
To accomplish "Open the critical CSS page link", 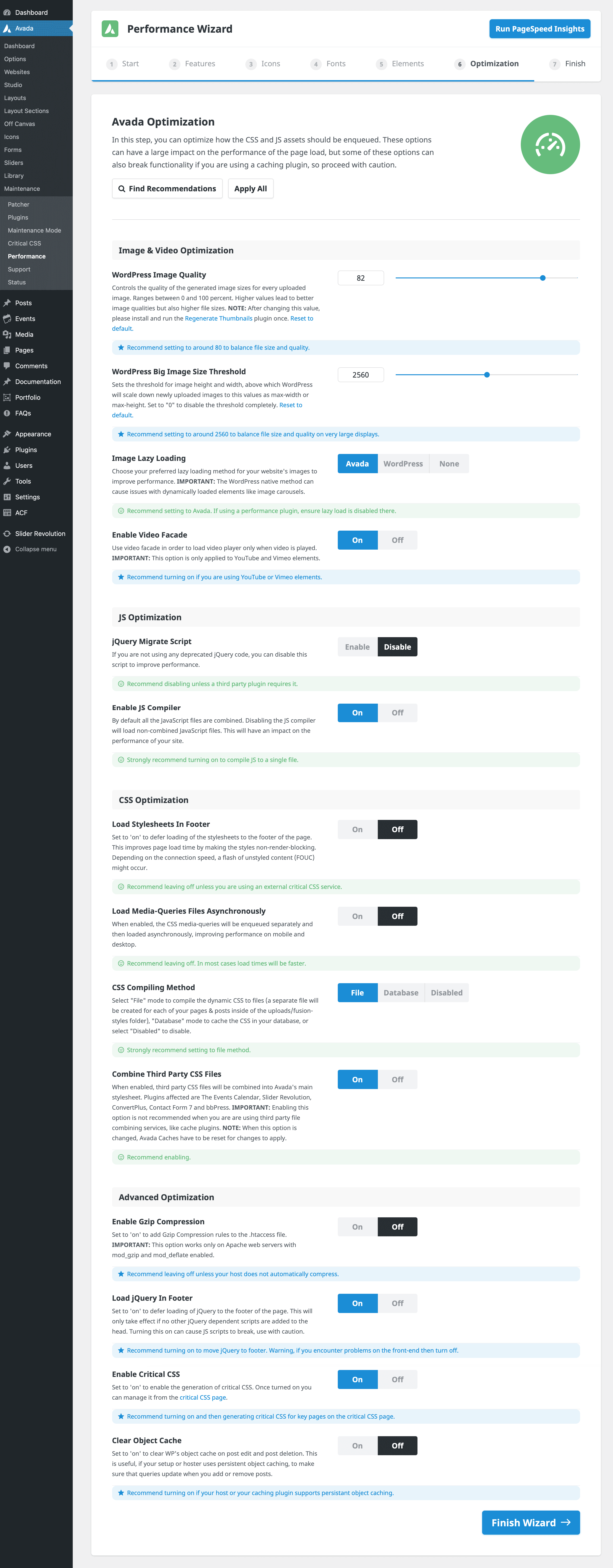I will [x=203, y=1398].
